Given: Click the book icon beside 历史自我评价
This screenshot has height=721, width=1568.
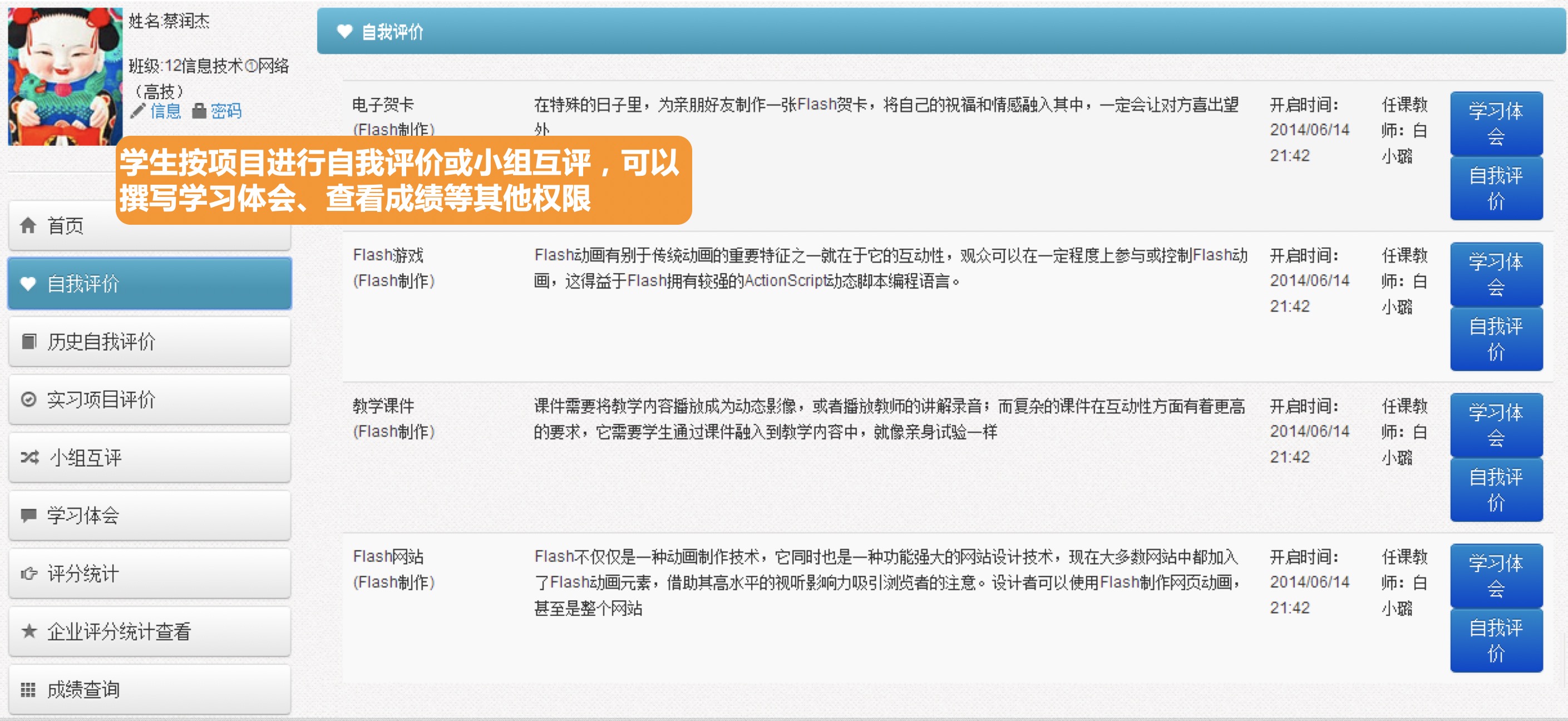Looking at the screenshot, I should coord(28,342).
